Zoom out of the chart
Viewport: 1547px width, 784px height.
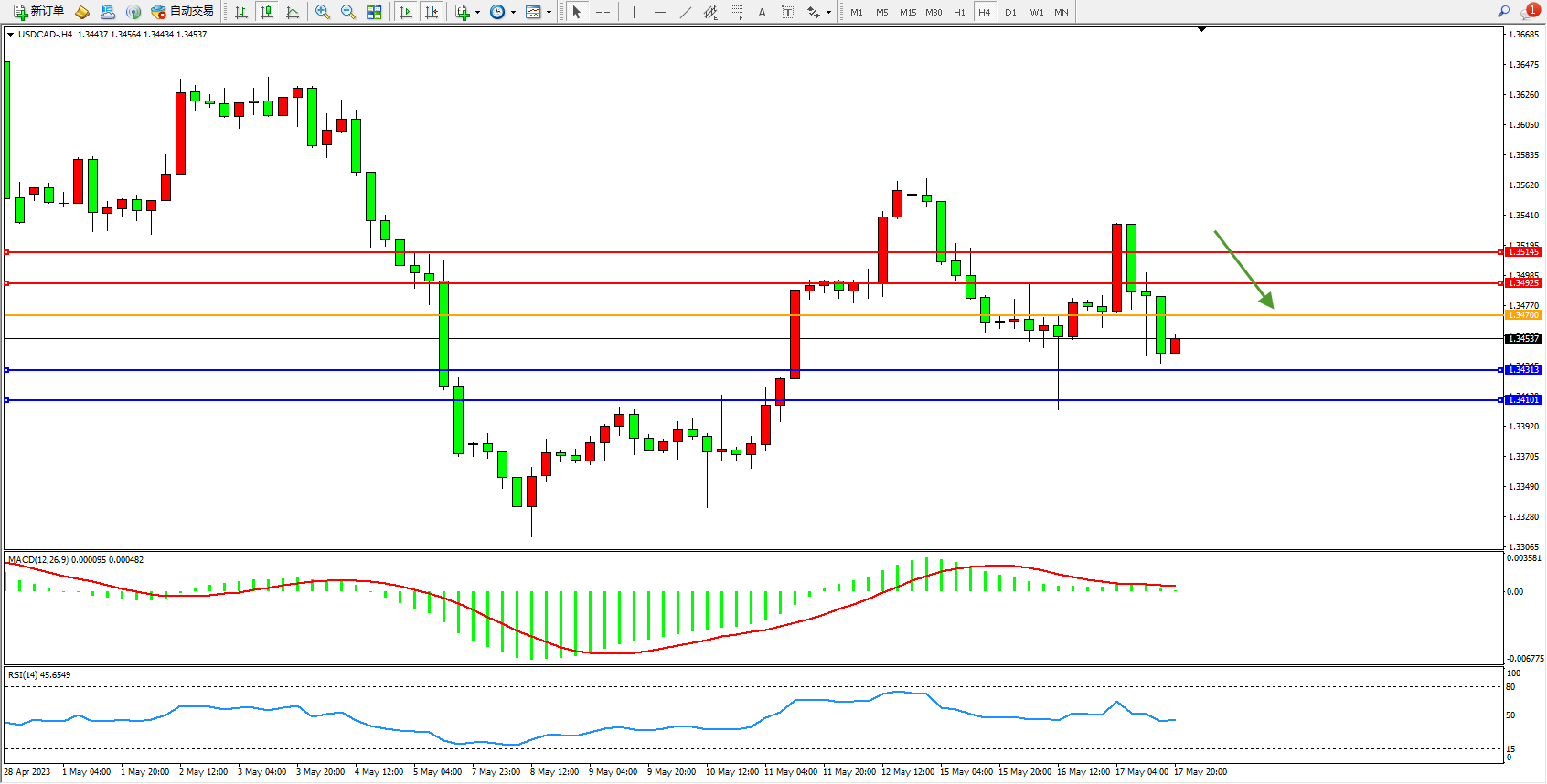coord(348,12)
